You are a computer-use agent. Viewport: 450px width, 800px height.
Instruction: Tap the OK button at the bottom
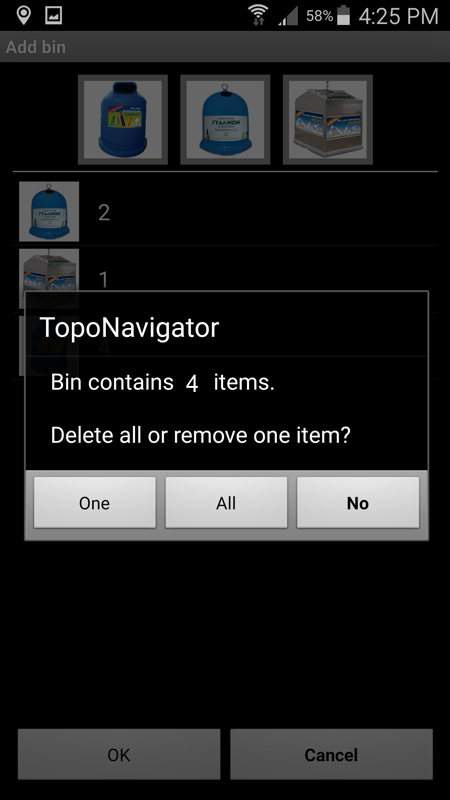point(119,754)
